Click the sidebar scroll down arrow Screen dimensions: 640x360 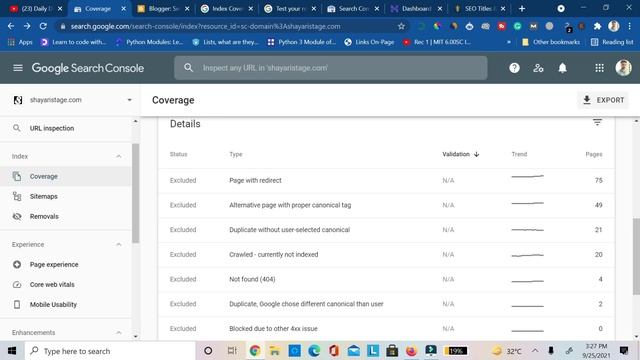(x=136, y=337)
